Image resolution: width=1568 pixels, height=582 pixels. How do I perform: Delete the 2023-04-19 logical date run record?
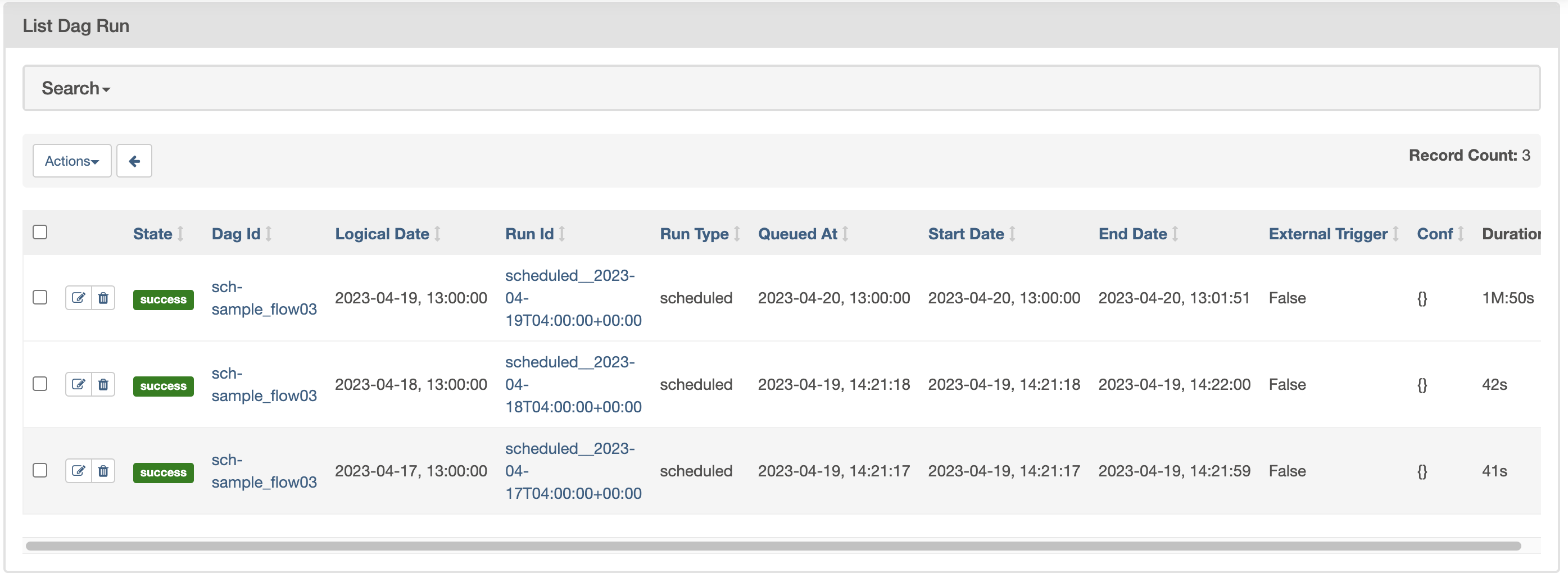103,298
